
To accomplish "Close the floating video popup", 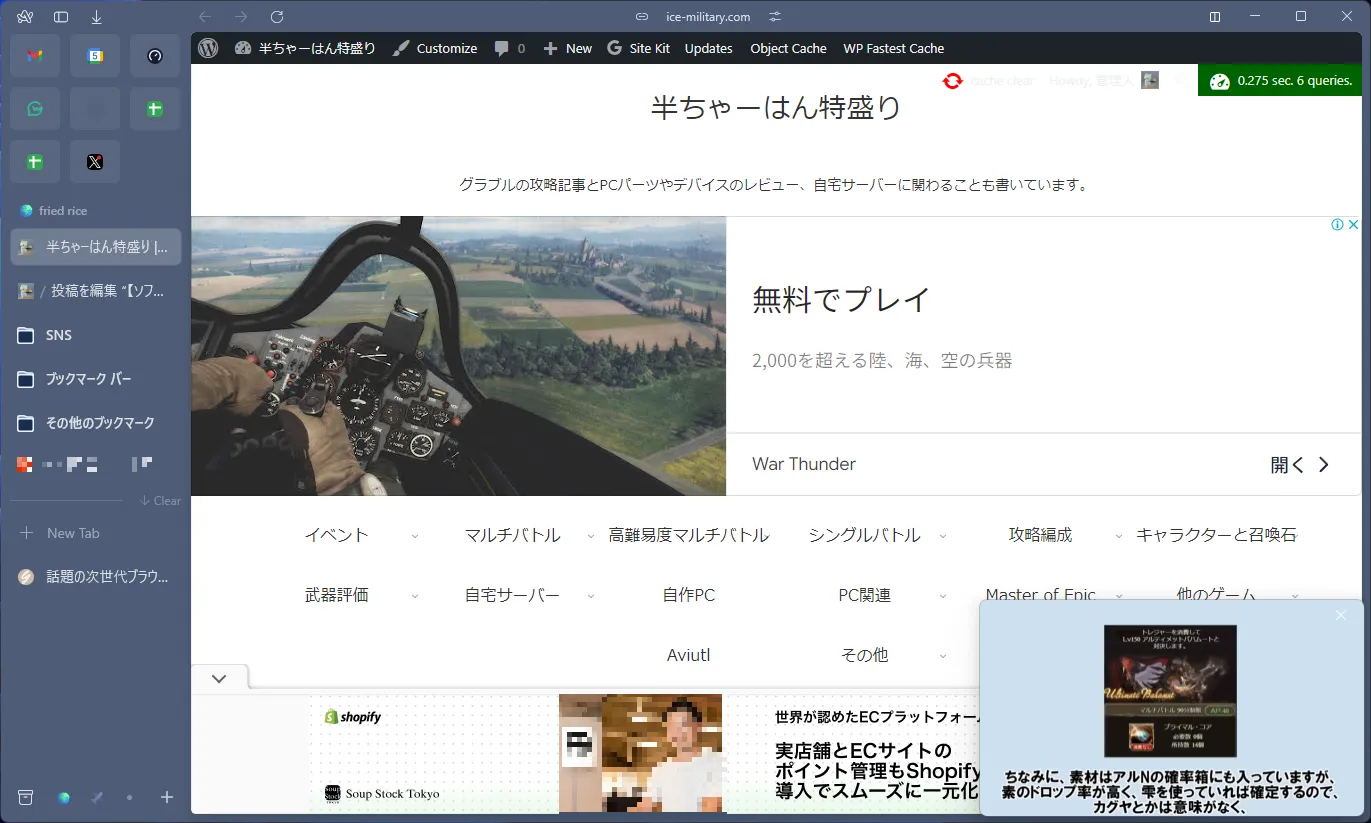I will [x=1341, y=615].
